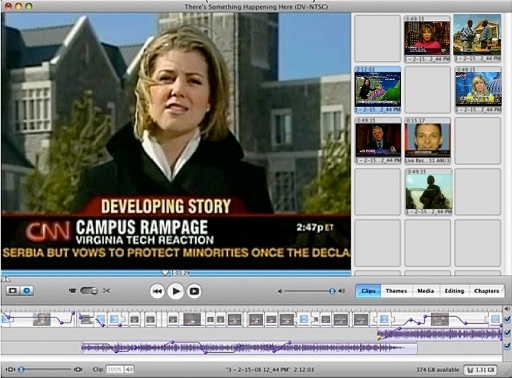Play the movie full screen
This screenshot has height=378, width=512.
(194, 291)
